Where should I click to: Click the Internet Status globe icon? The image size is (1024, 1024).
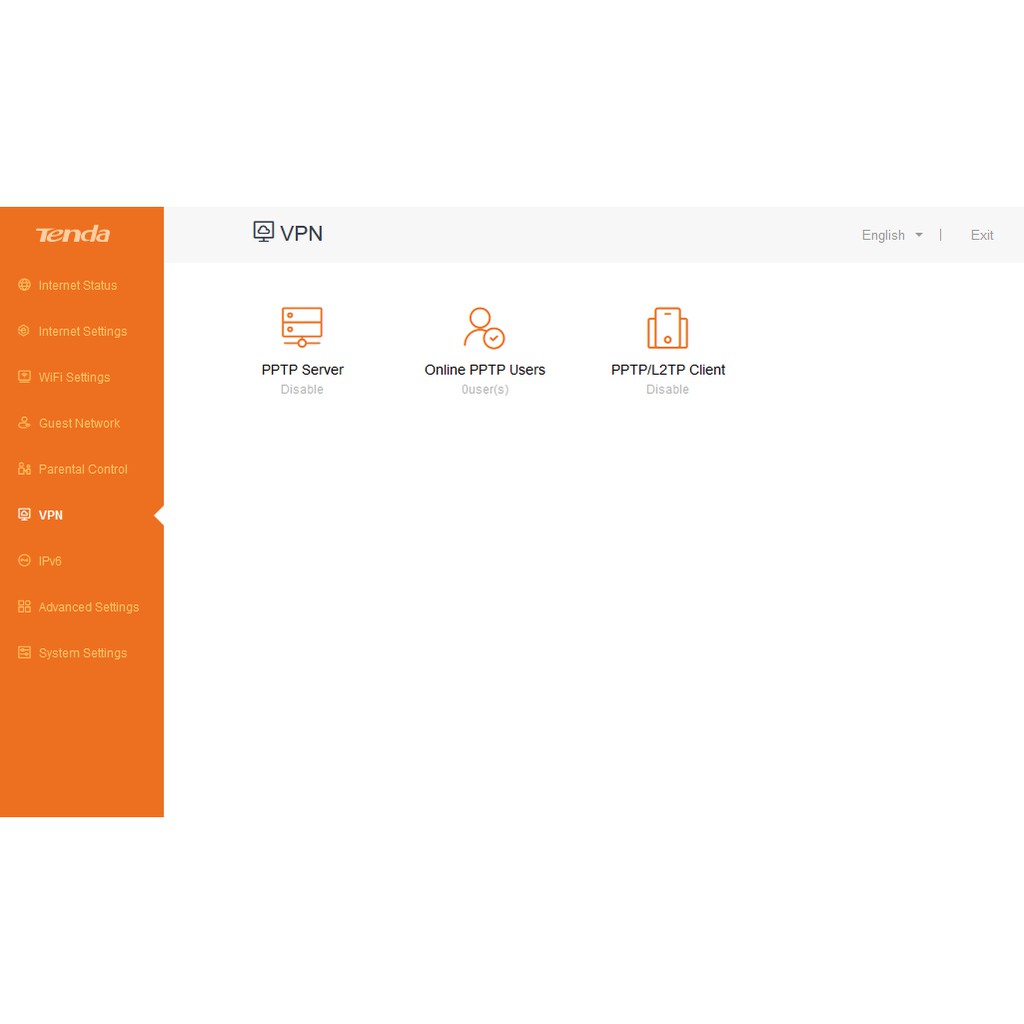click(25, 285)
